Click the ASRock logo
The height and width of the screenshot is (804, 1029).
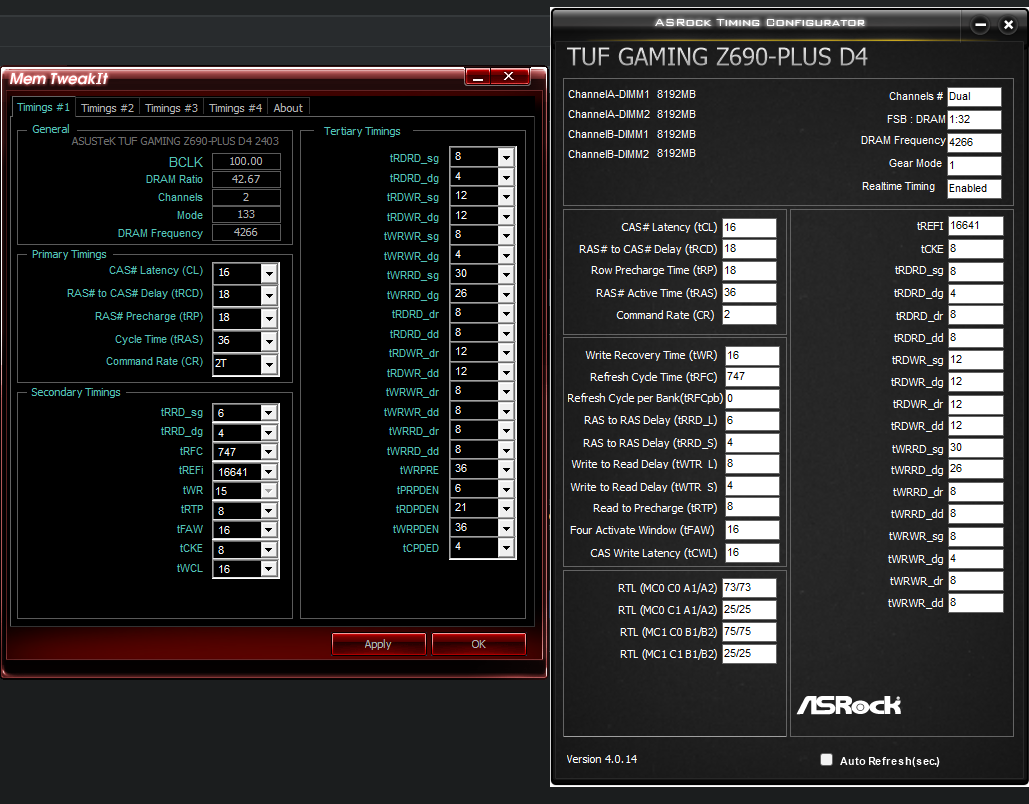849,706
